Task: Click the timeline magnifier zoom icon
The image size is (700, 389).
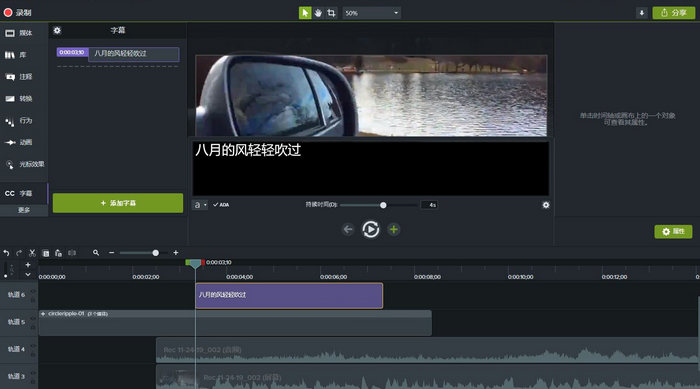Action: click(x=96, y=253)
